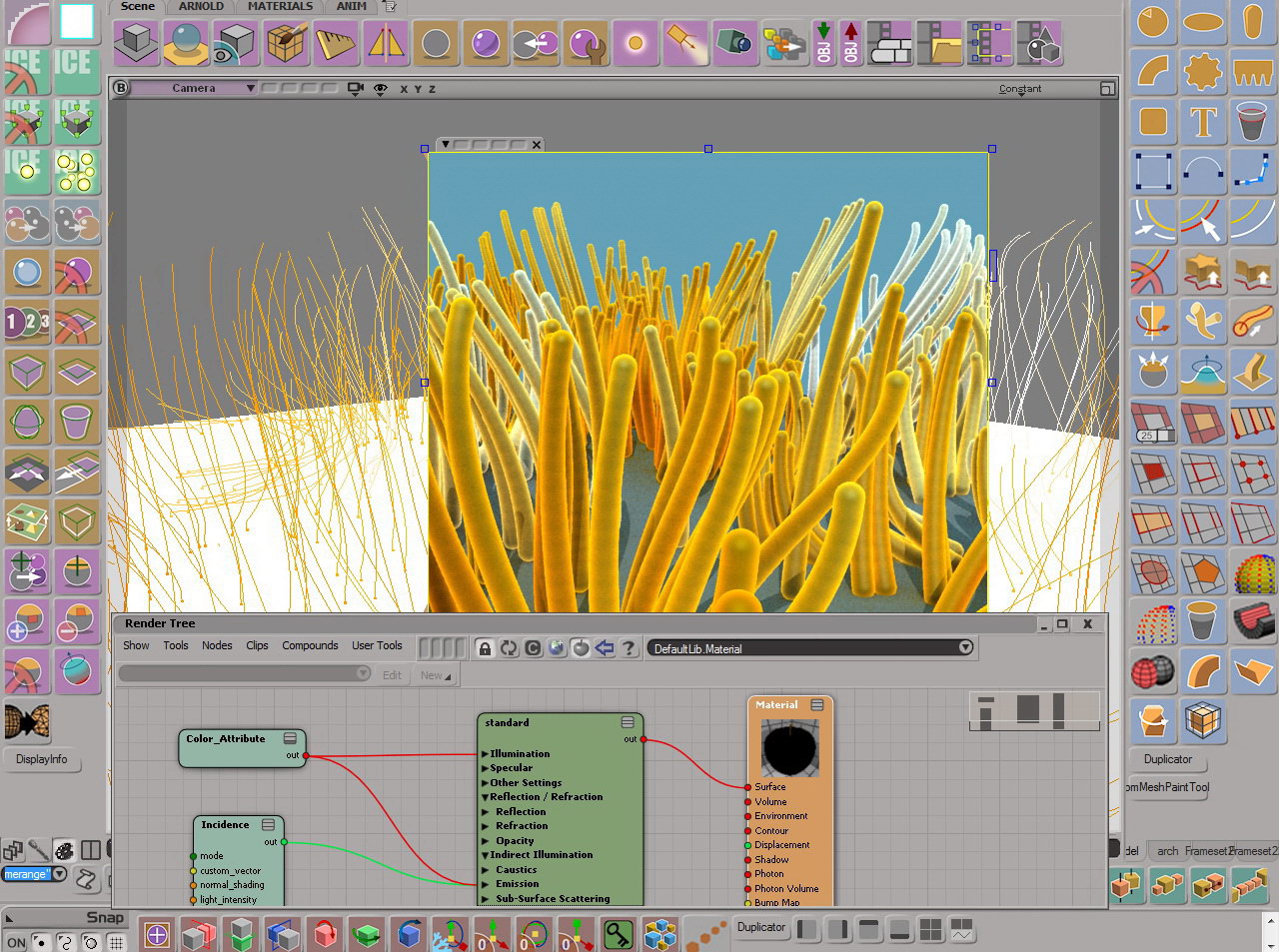Click the Duplicator button on the right panel
1279x952 pixels.
pyautogui.click(x=1167, y=759)
